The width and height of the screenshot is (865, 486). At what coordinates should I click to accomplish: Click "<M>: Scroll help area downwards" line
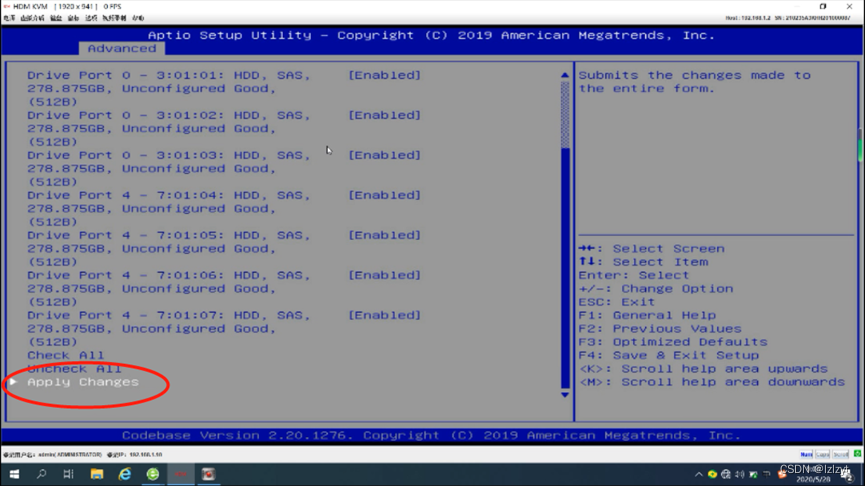(x=712, y=382)
